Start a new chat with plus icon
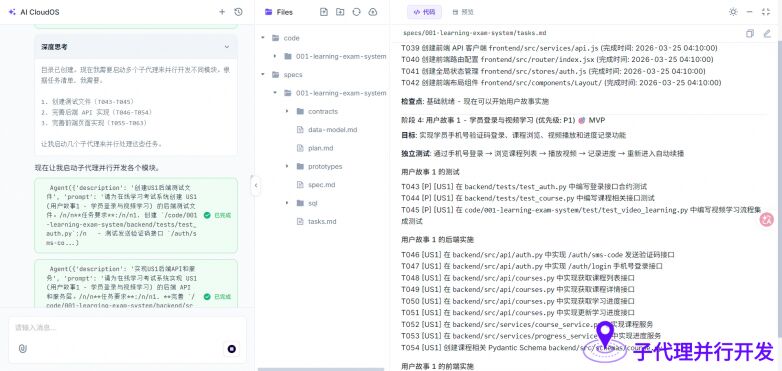The width and height of the screenshot is (782, 371). pos(222,12)
